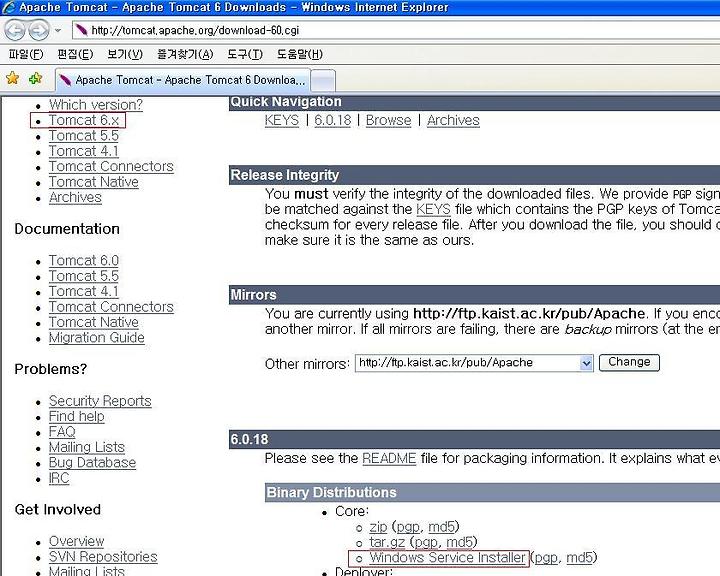
Task: Click the Change mirror button
Action: pyautogui.click(x=629, y=362)
